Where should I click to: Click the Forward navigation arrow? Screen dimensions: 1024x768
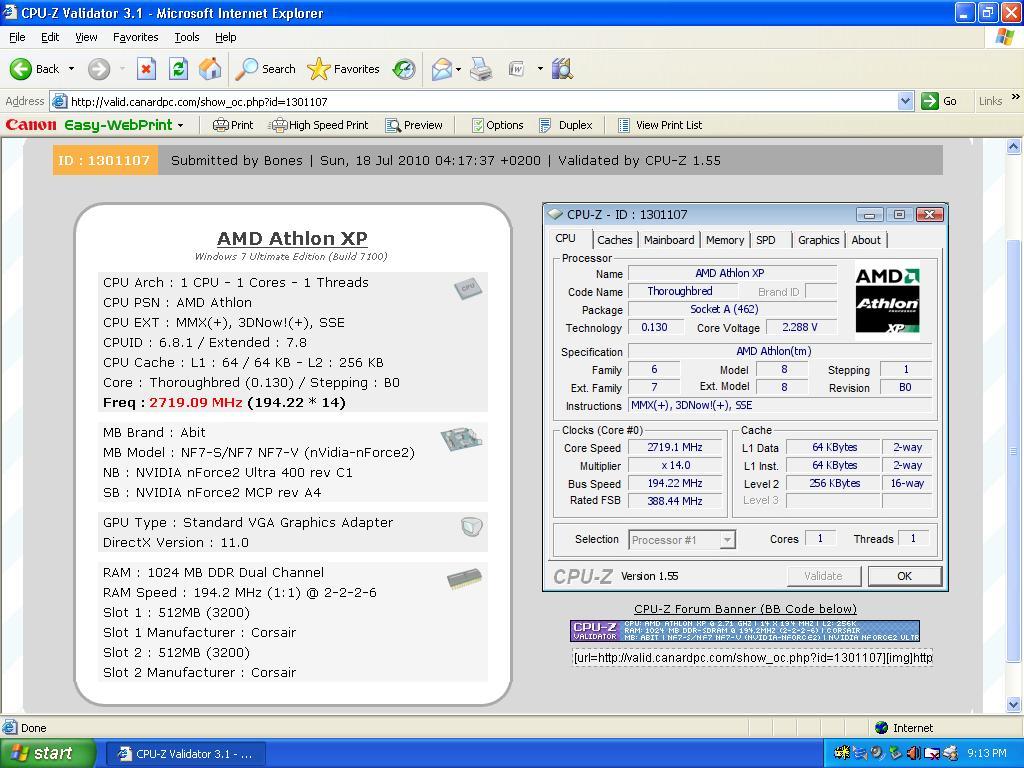click(x=99, y=69)
